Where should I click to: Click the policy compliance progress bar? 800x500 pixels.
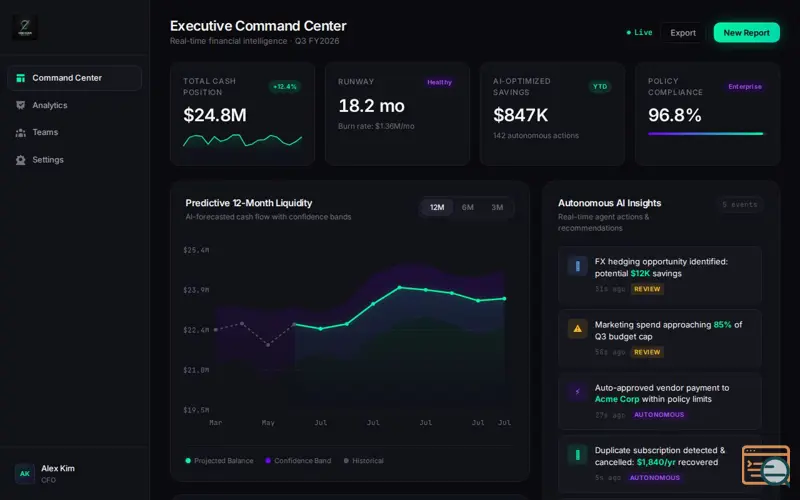(706, 134)
